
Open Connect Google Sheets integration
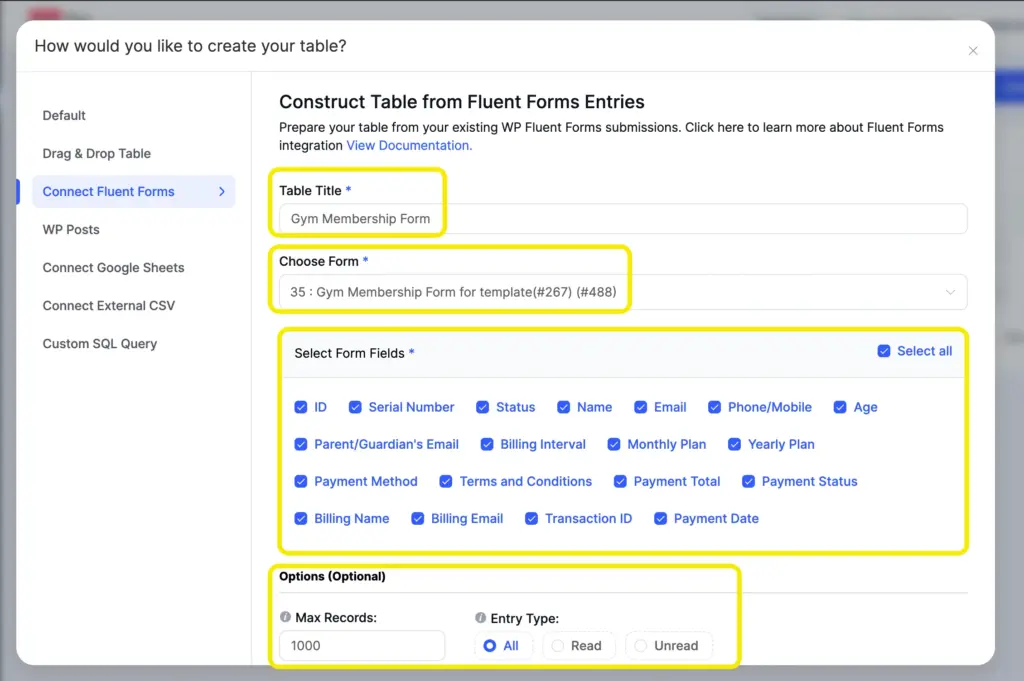113,267
